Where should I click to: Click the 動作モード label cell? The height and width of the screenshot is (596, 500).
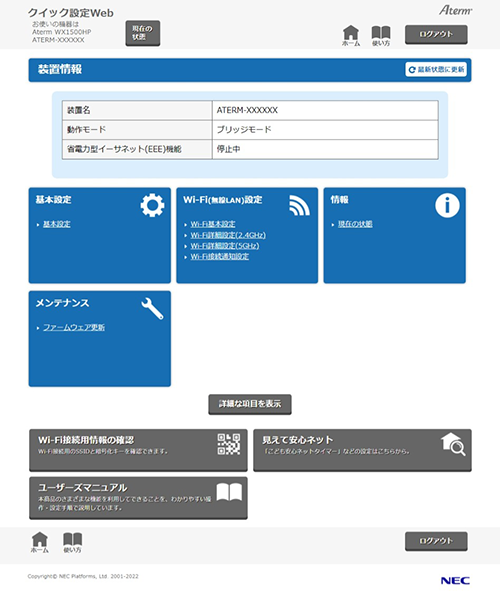tap(137, 130)
